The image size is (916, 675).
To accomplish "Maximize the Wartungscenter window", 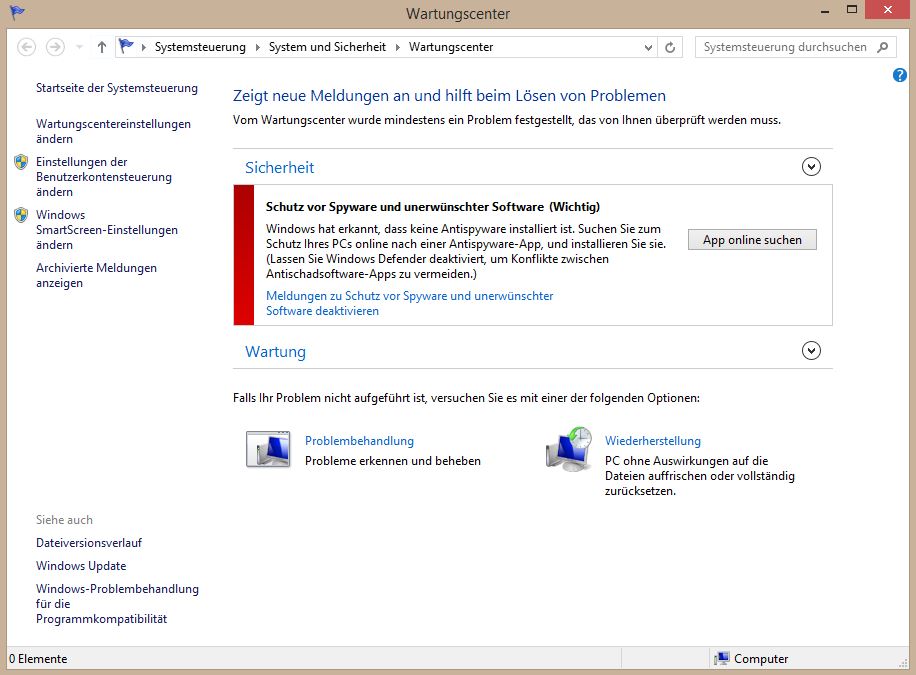I will pyautogui.click(x=852, y=10).
